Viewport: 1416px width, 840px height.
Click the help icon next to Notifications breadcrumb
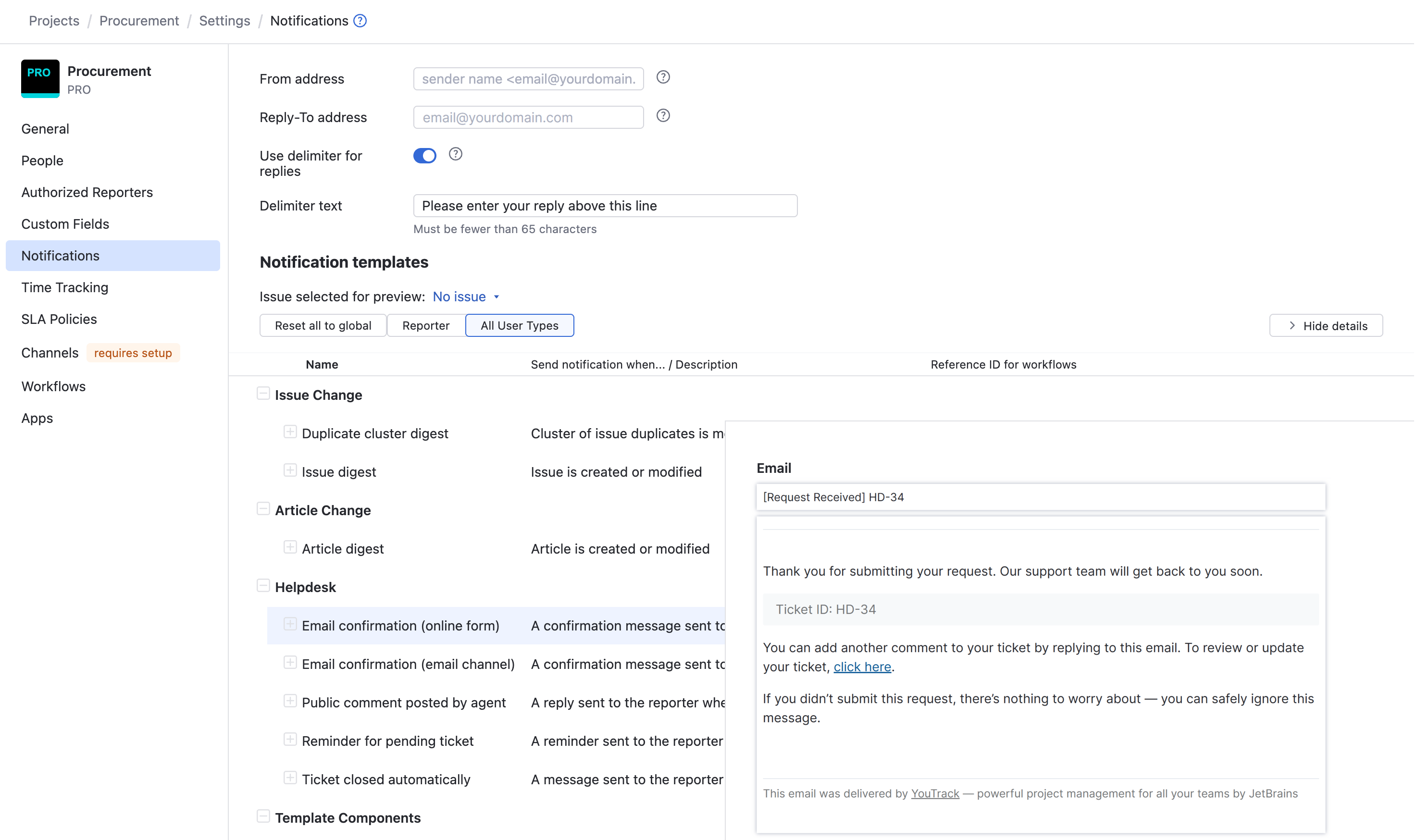[360, 21]
